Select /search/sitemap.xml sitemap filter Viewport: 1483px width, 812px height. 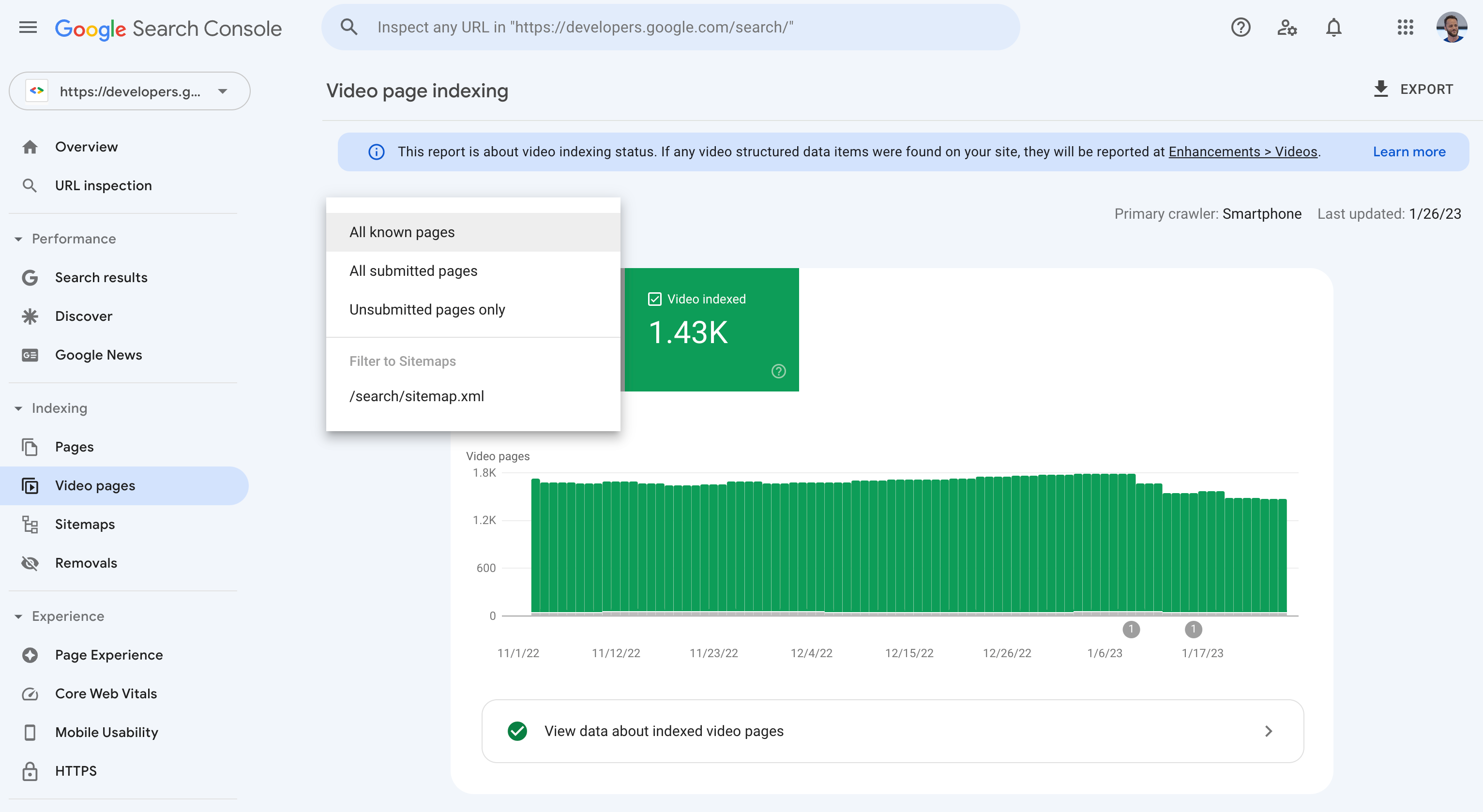(x=416, y=395)
